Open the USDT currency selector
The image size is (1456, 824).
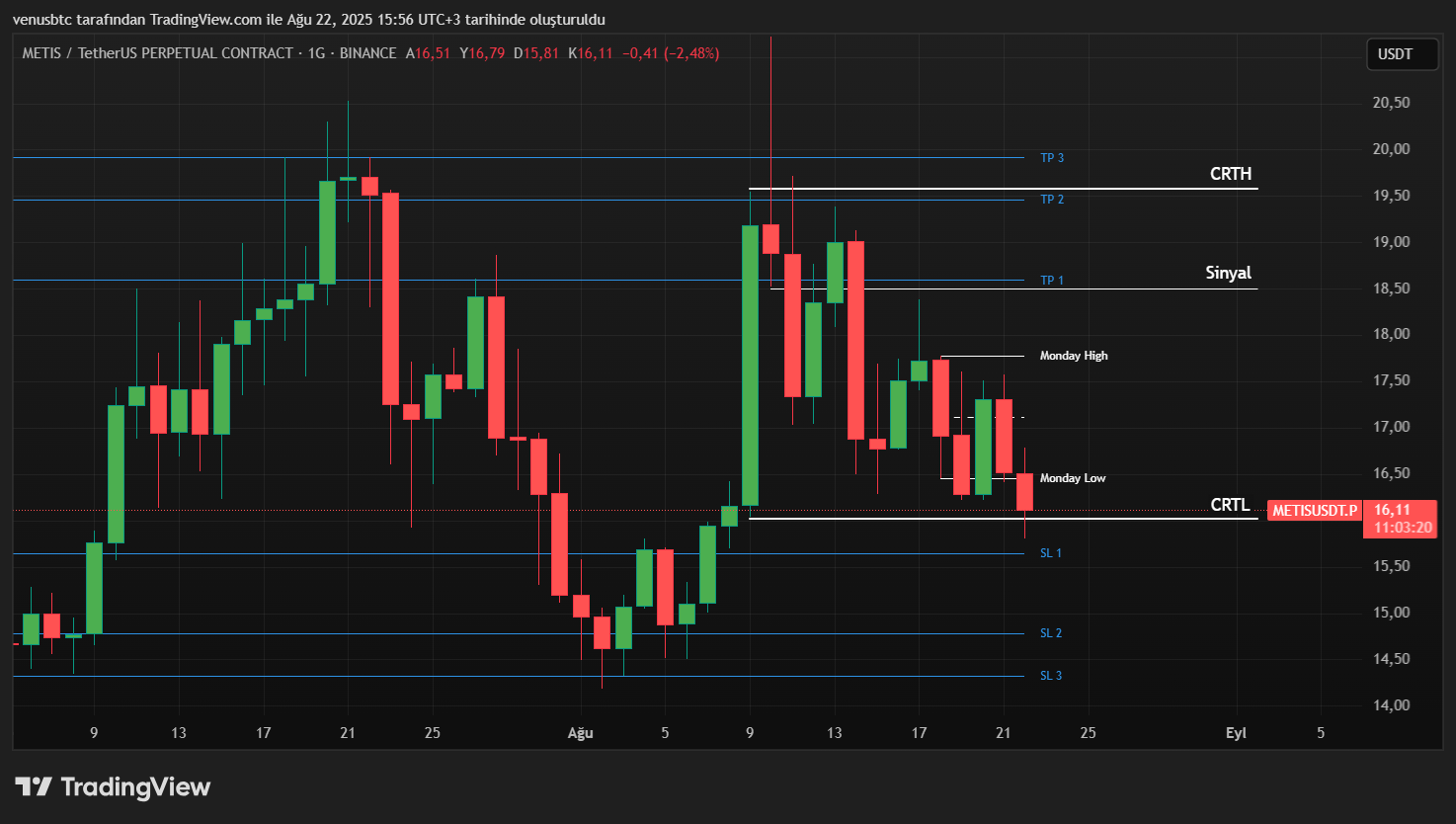click(1401, 54)
